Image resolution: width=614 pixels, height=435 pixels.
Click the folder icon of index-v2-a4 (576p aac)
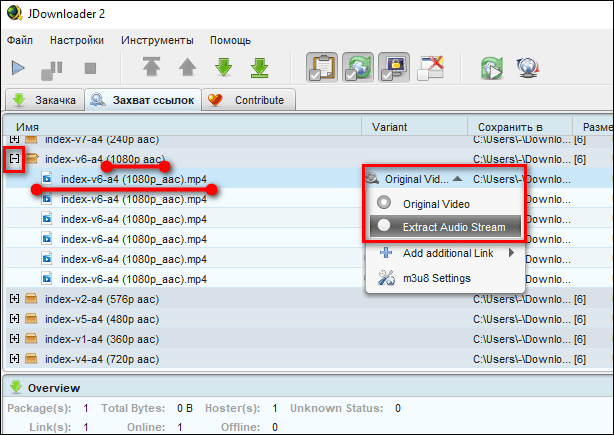pos(31,298)
